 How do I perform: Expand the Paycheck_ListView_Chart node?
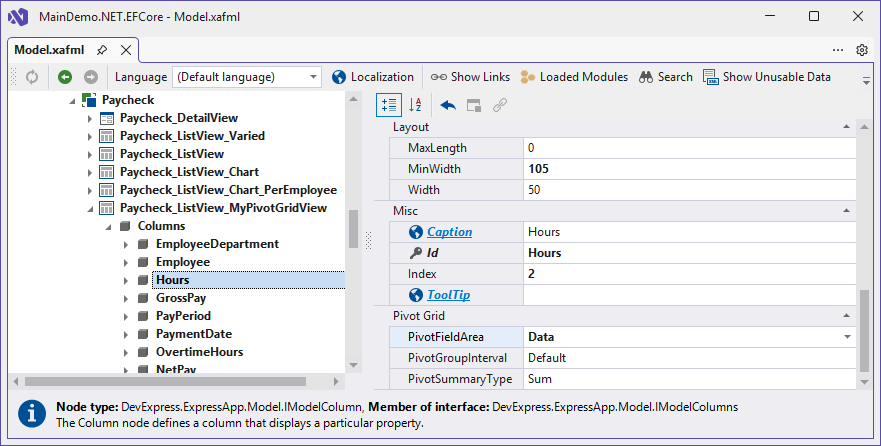pyautogui.click(x=90, y=172)
